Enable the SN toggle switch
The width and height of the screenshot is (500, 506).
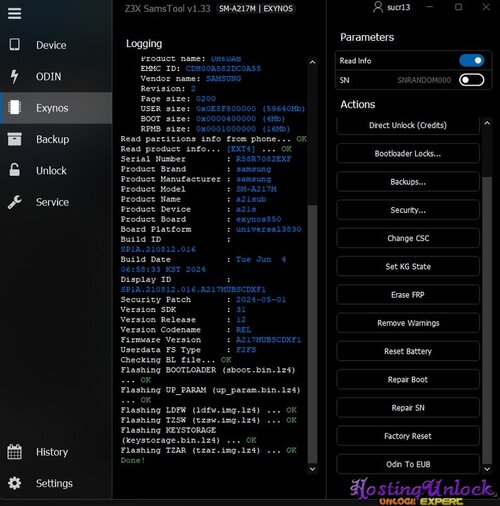point(471,80)
